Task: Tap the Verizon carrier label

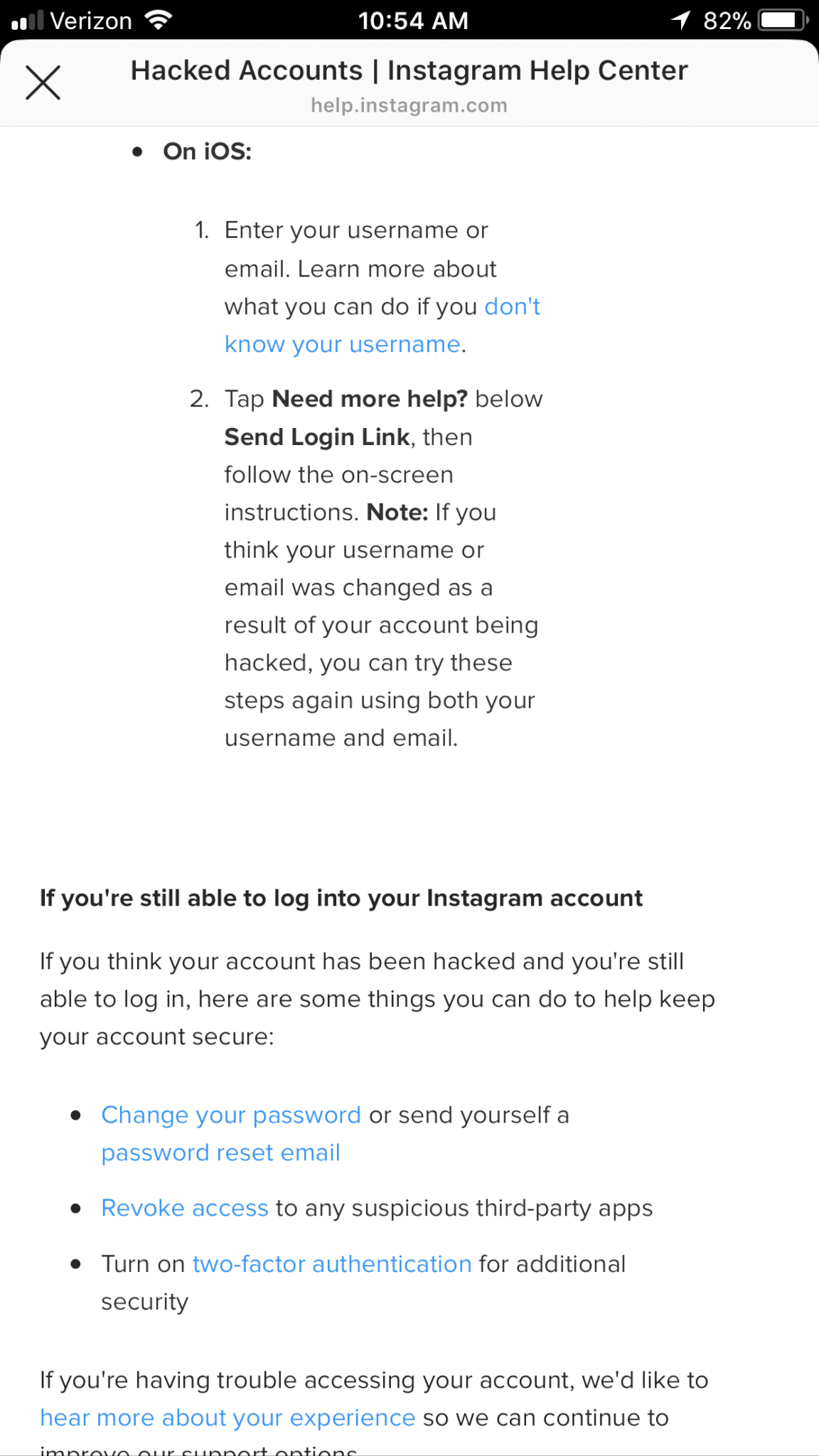Action: [x=91, y=21]
